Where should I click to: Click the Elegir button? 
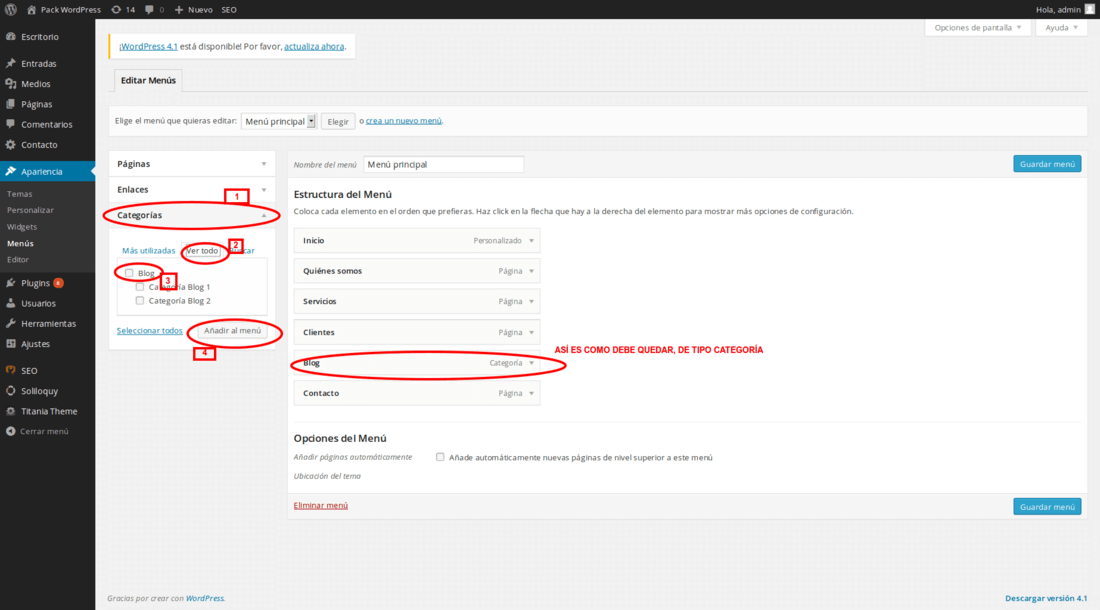(337, 121)
